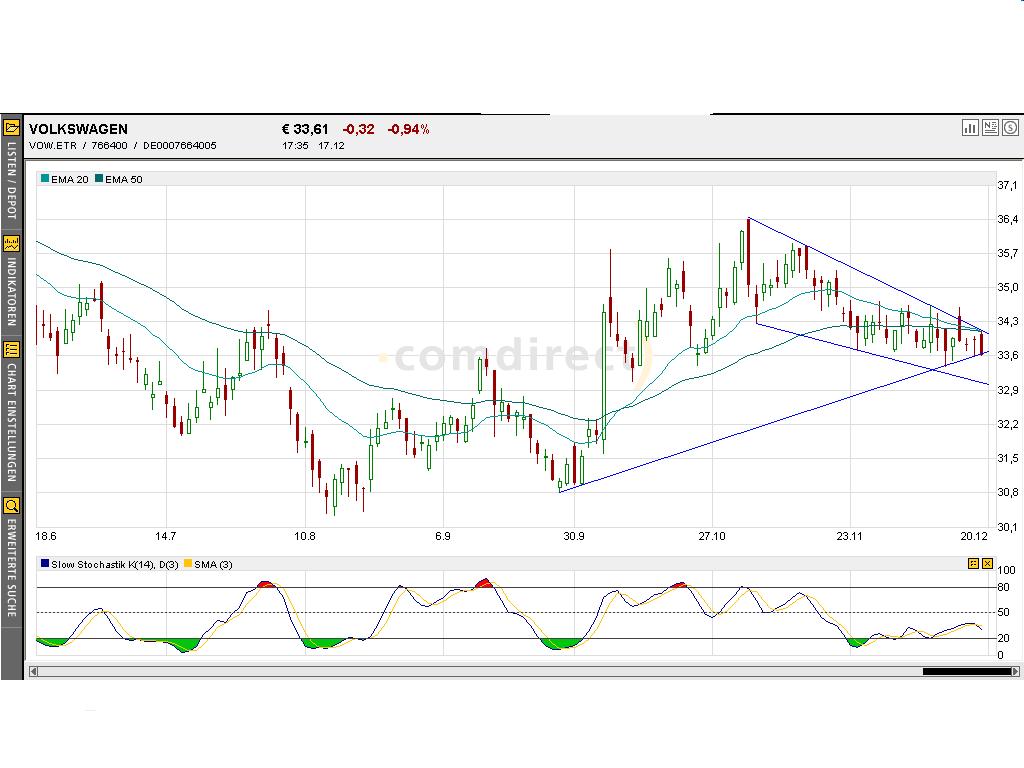The width and height of the screenshot is (1024, 768).
Task: Click the € 33,61 price value
Action: (305, 129)
